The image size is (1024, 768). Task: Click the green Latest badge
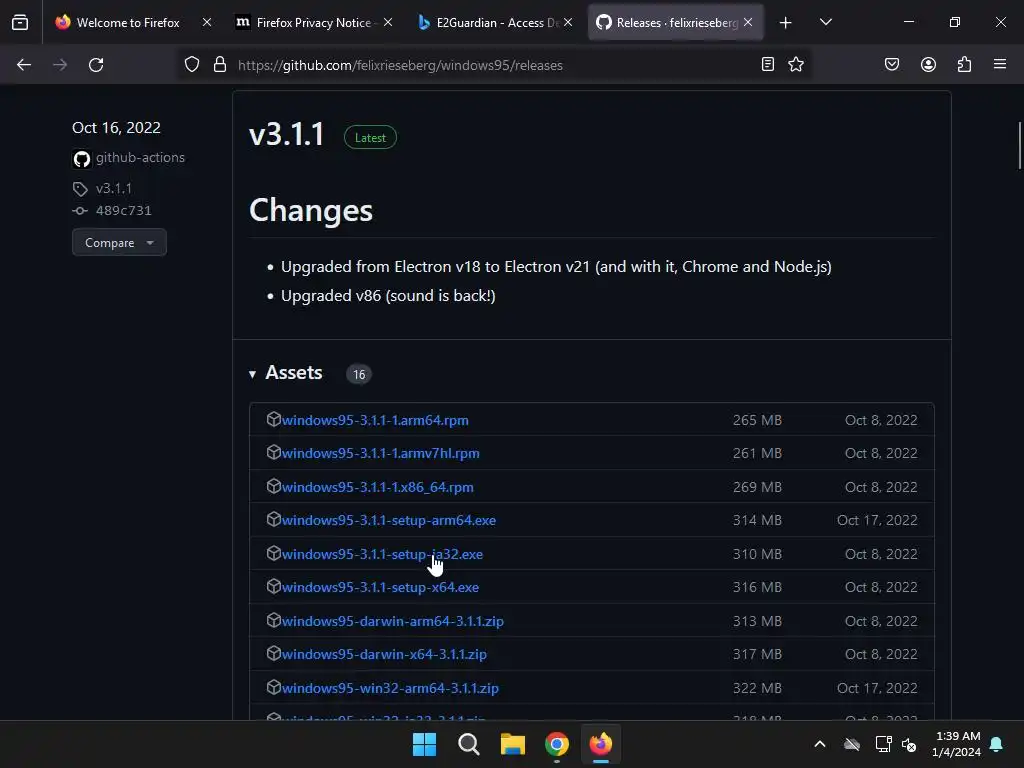point(370,137)
